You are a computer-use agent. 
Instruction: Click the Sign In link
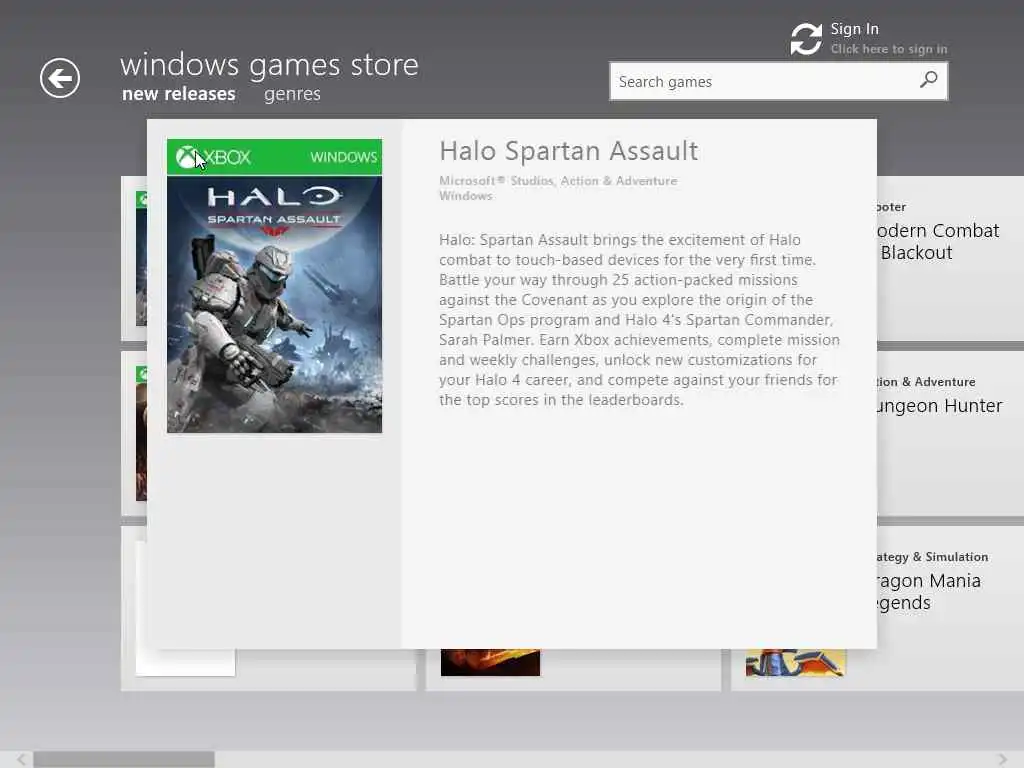(x=854, y=29)
